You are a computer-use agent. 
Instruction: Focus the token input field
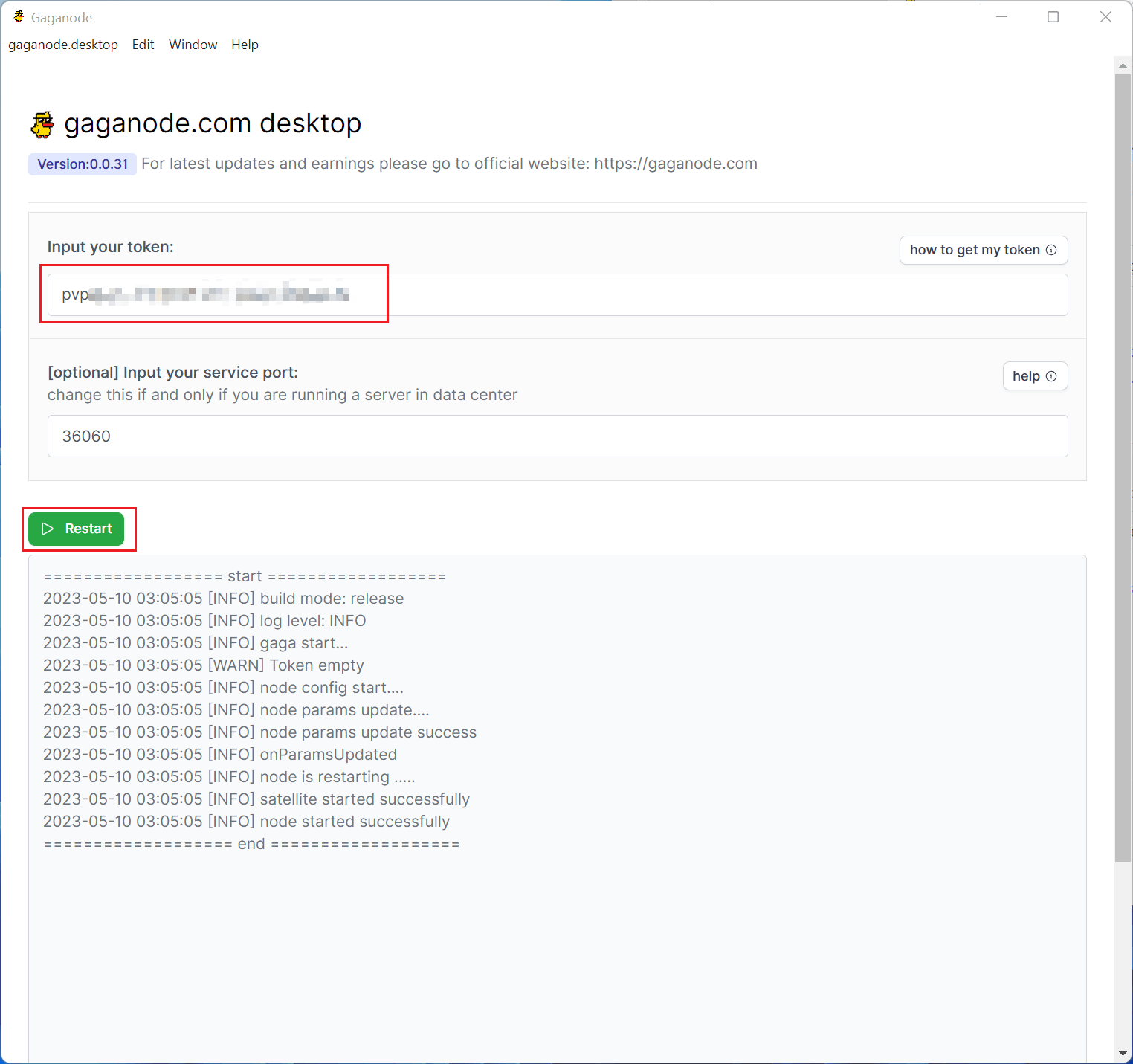tap(669, 295)
